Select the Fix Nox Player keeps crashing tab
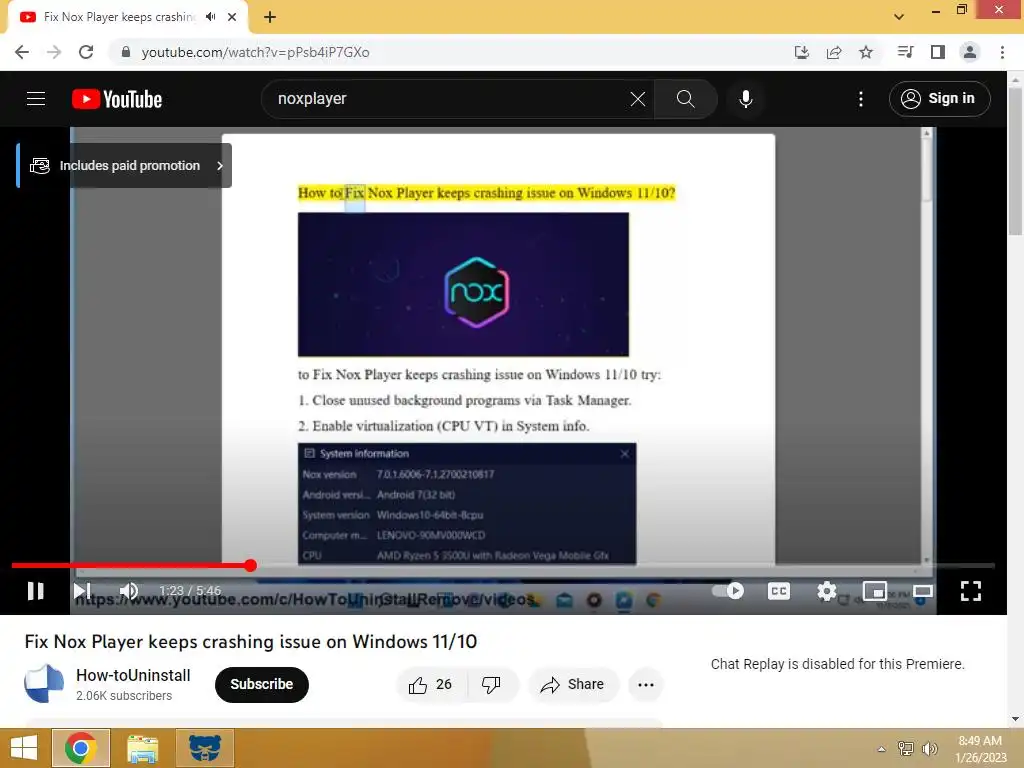Screen dimensions: 1024x768 119,17
